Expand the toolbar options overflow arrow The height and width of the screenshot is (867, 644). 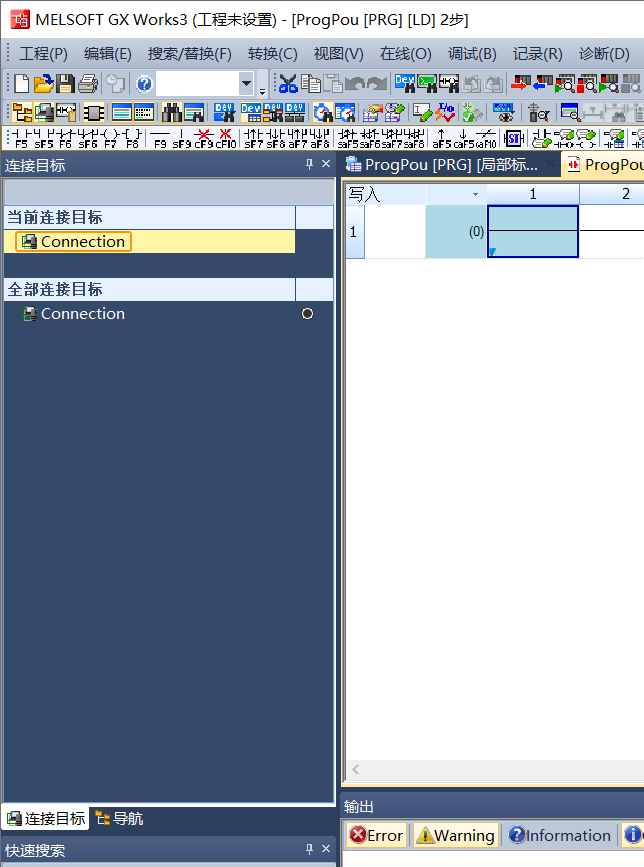click(x=263, y=91)
